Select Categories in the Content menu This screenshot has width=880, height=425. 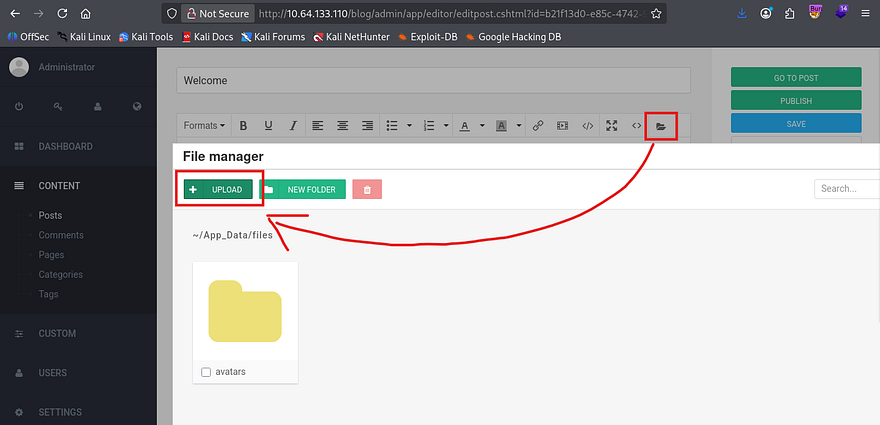point(60,274)
